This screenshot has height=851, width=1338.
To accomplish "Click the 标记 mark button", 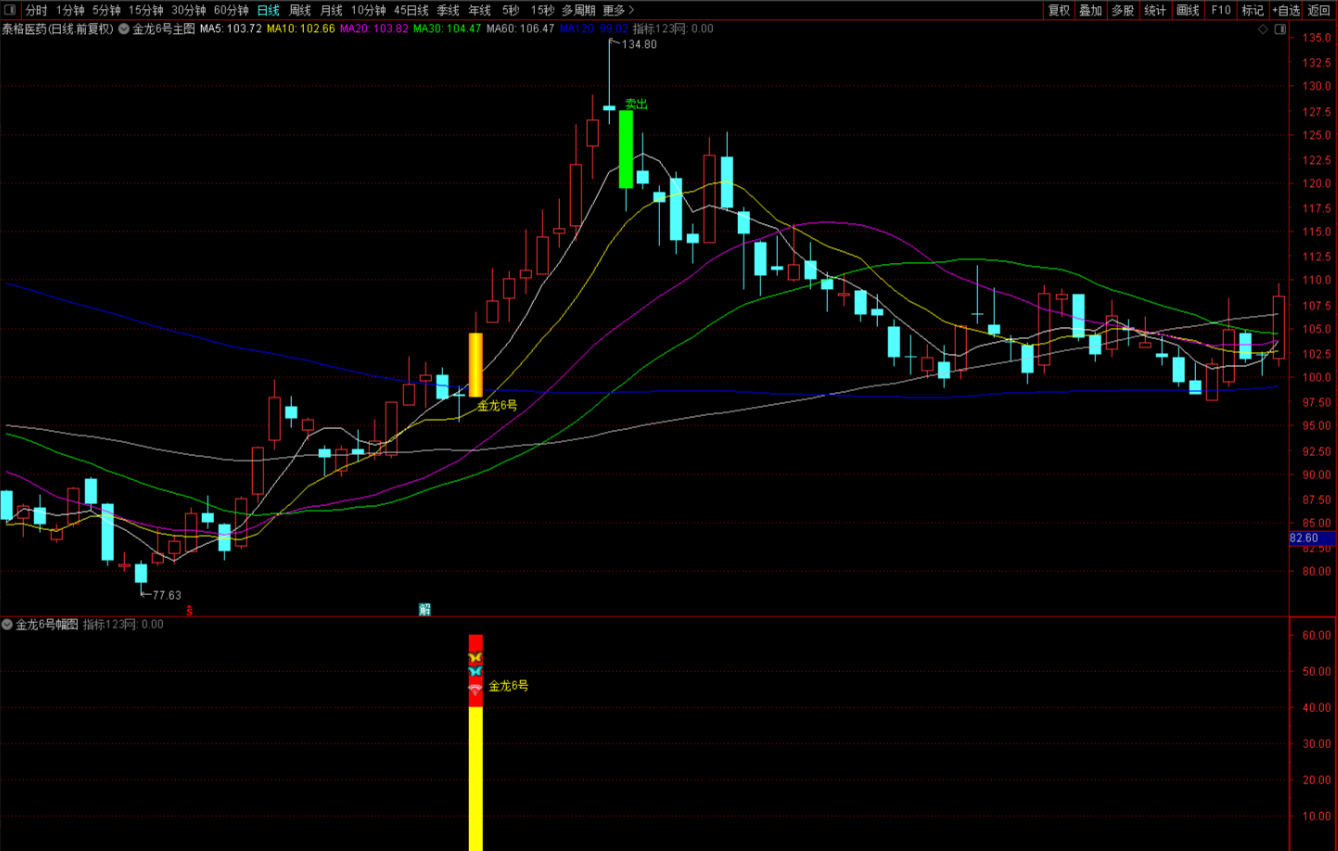I will (1252, 10).
